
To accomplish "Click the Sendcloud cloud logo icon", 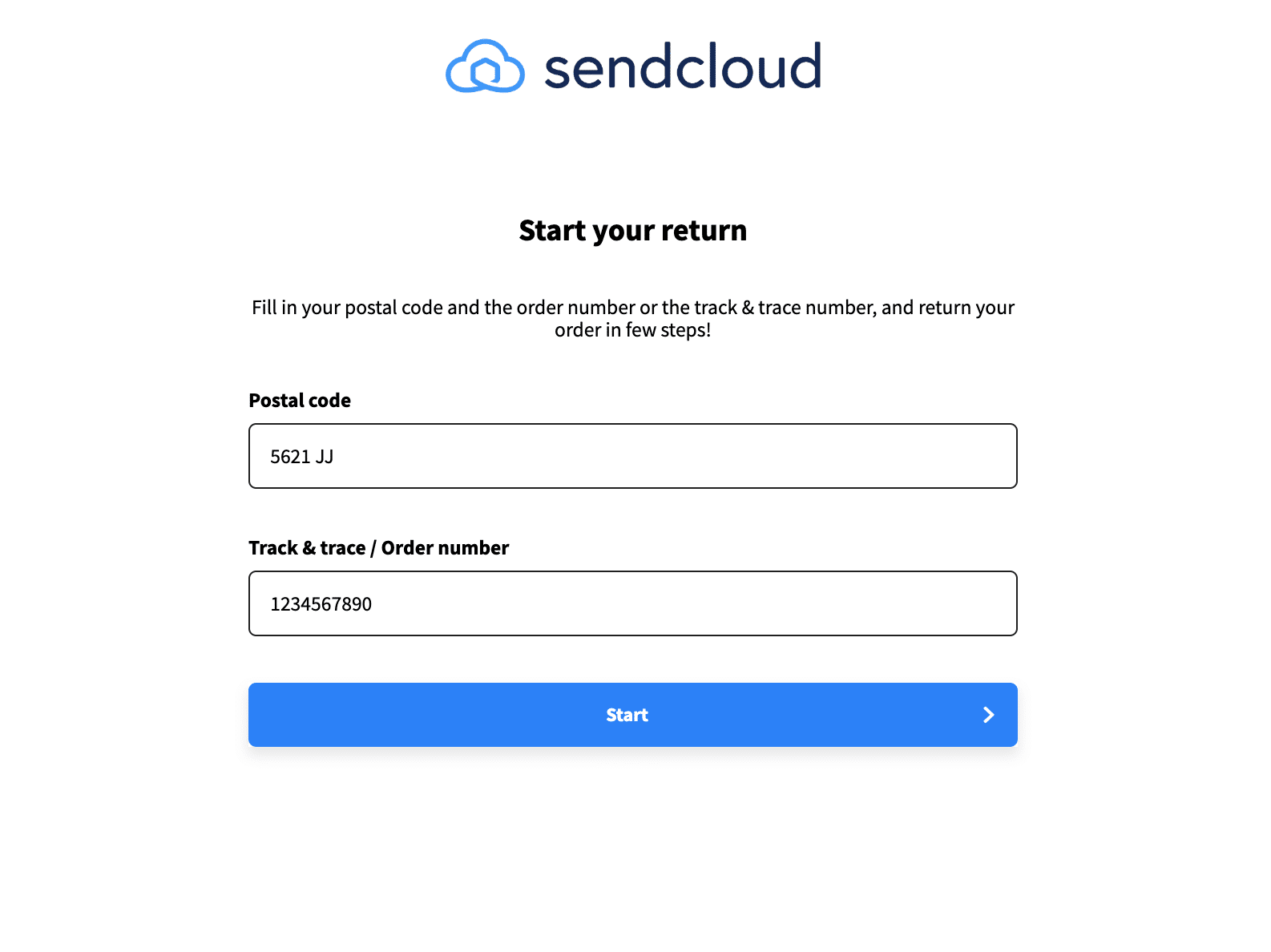I will (485, 67).
